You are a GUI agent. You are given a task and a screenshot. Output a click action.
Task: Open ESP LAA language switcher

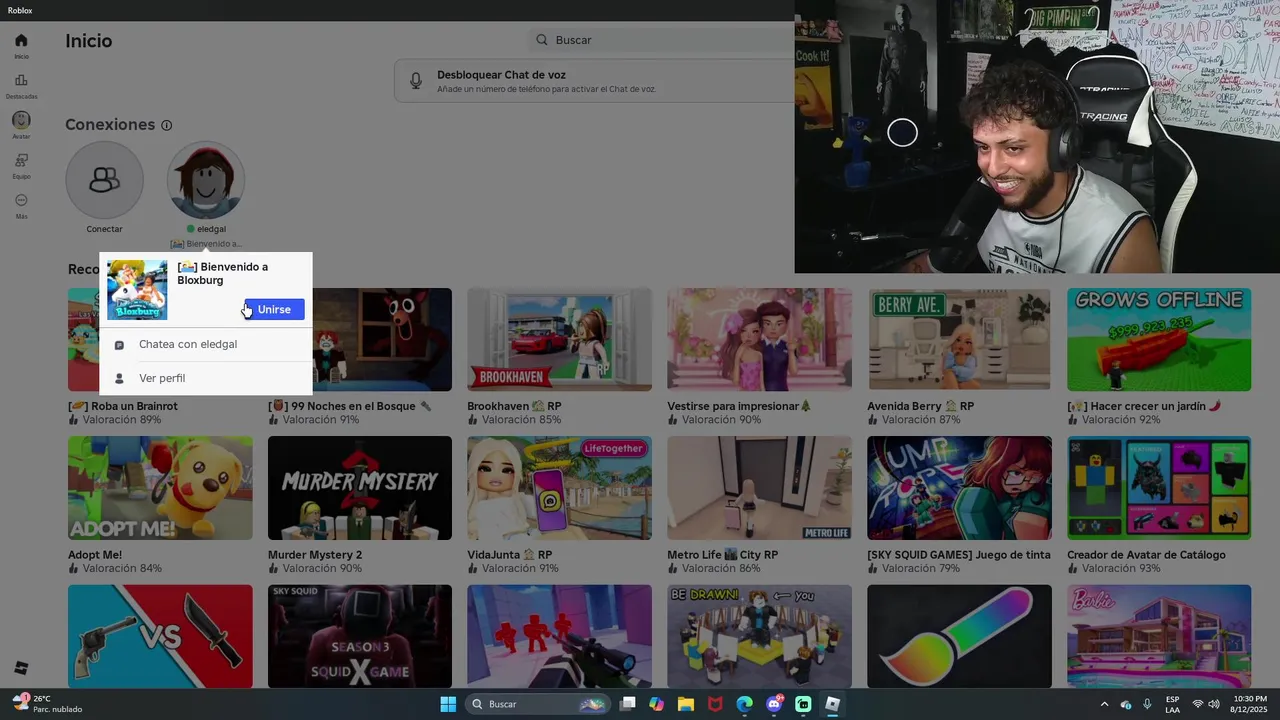pos(1172,704)
